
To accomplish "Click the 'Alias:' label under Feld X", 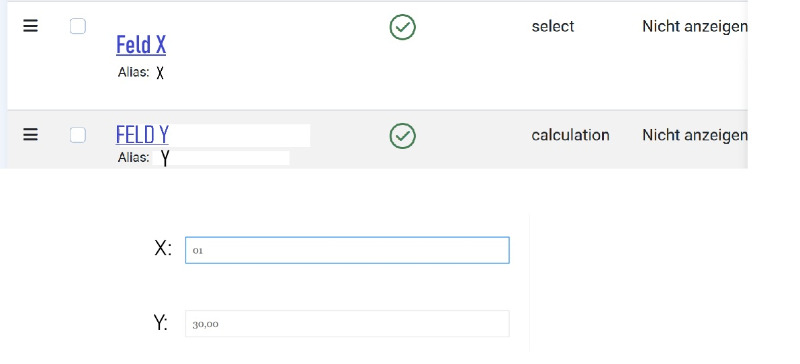I will [133, 72].
